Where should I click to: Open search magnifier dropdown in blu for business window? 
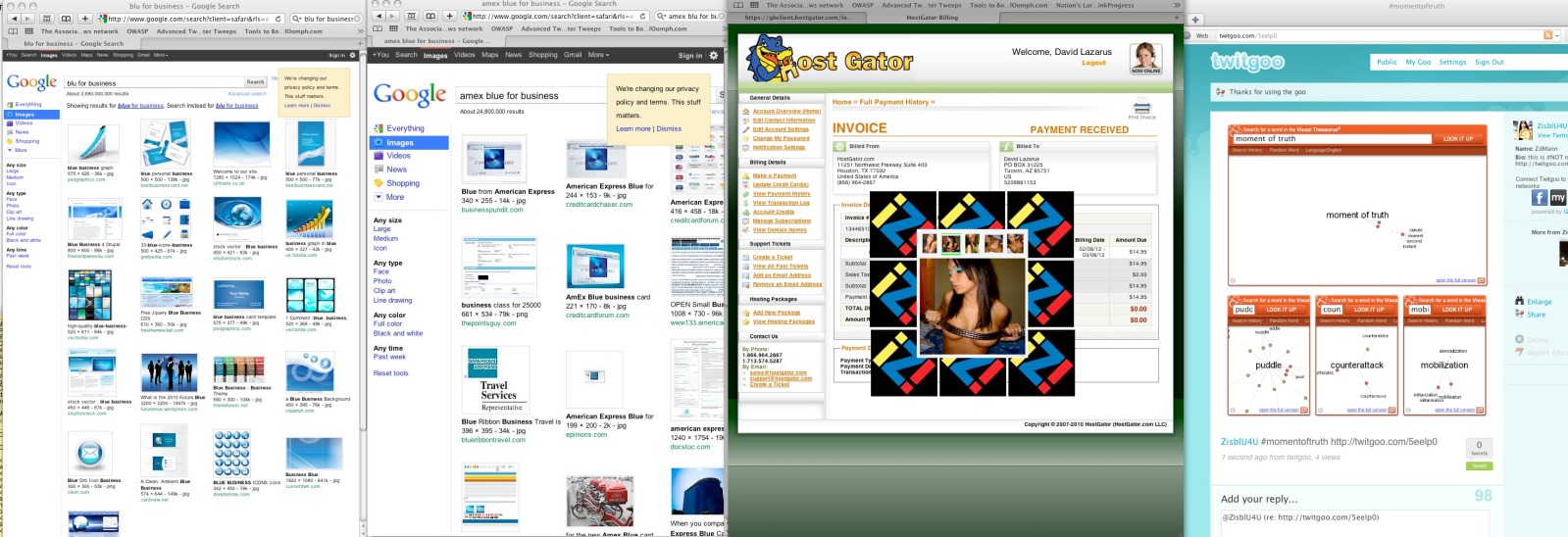pos(297,18)
